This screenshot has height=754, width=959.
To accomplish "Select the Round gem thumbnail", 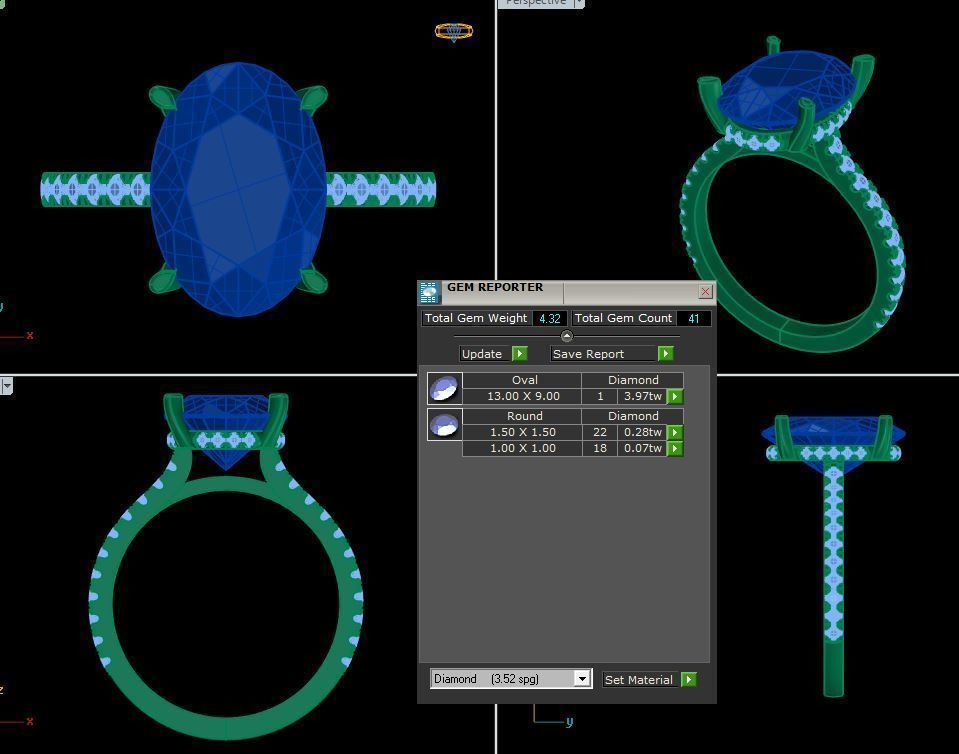I will (445, 424).
